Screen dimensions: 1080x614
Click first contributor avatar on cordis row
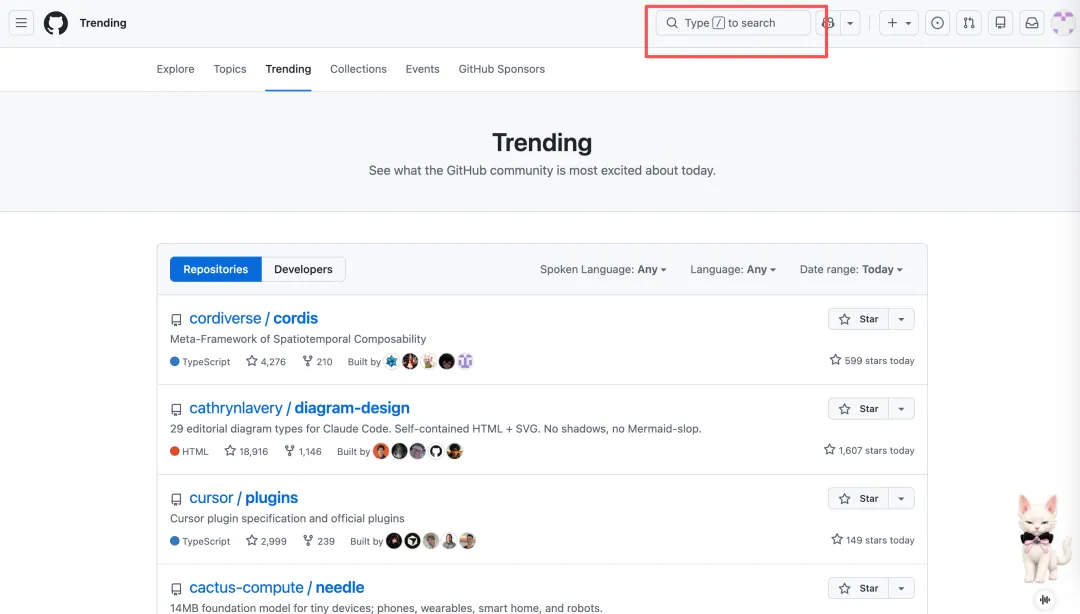tap(391, 361)
